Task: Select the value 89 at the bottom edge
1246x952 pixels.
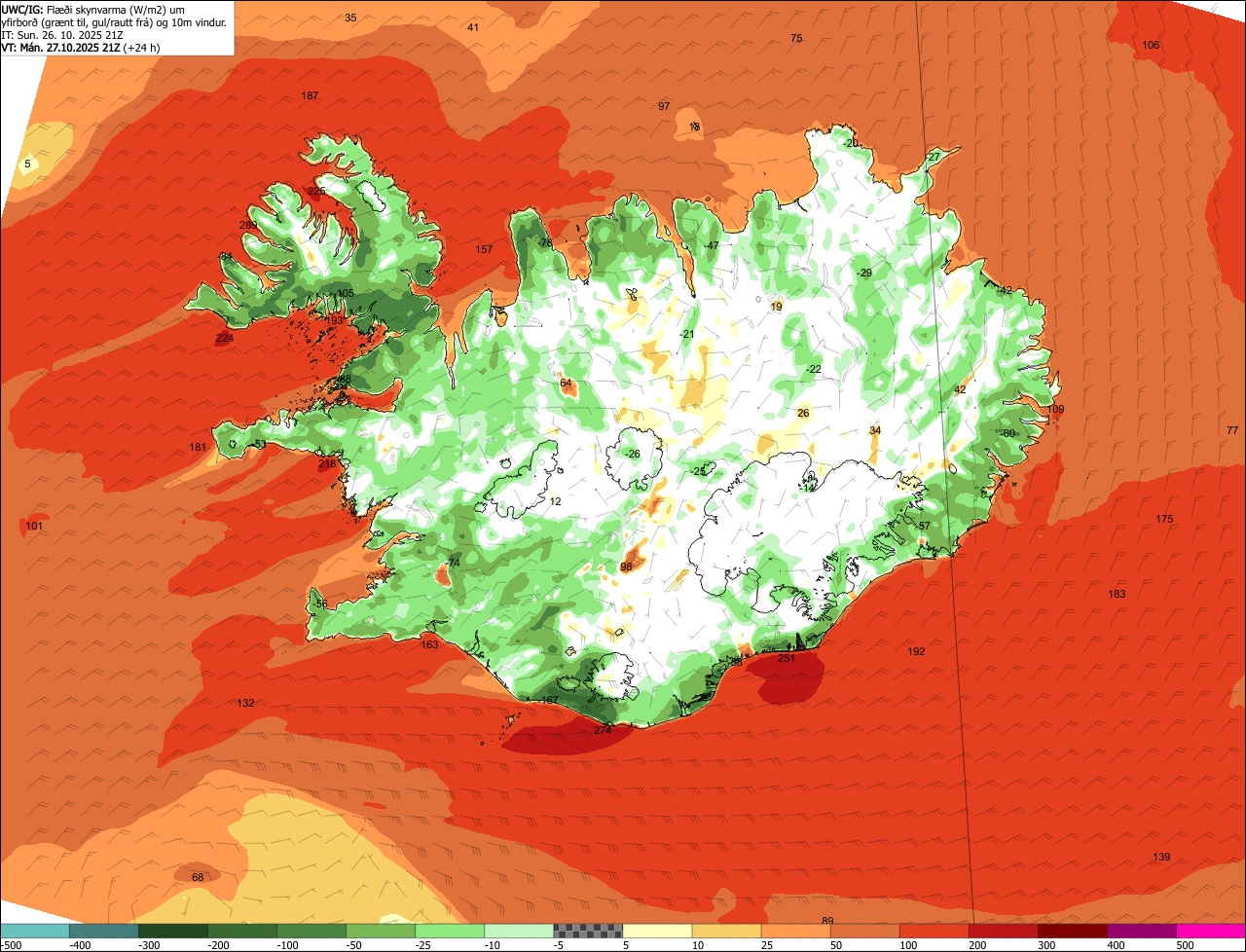Action: [x=827, y=921]
